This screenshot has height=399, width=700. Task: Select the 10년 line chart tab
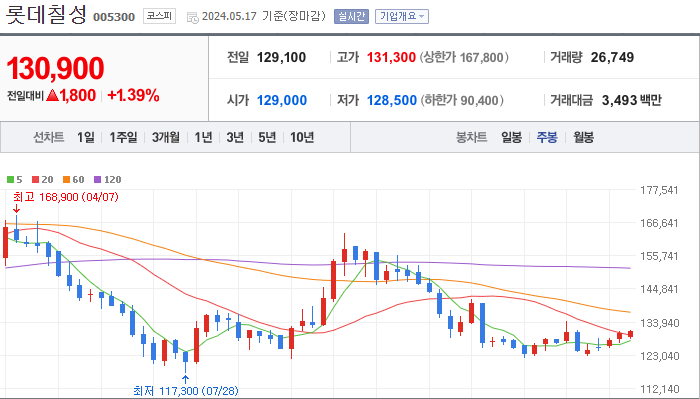(x=302, y=137)
